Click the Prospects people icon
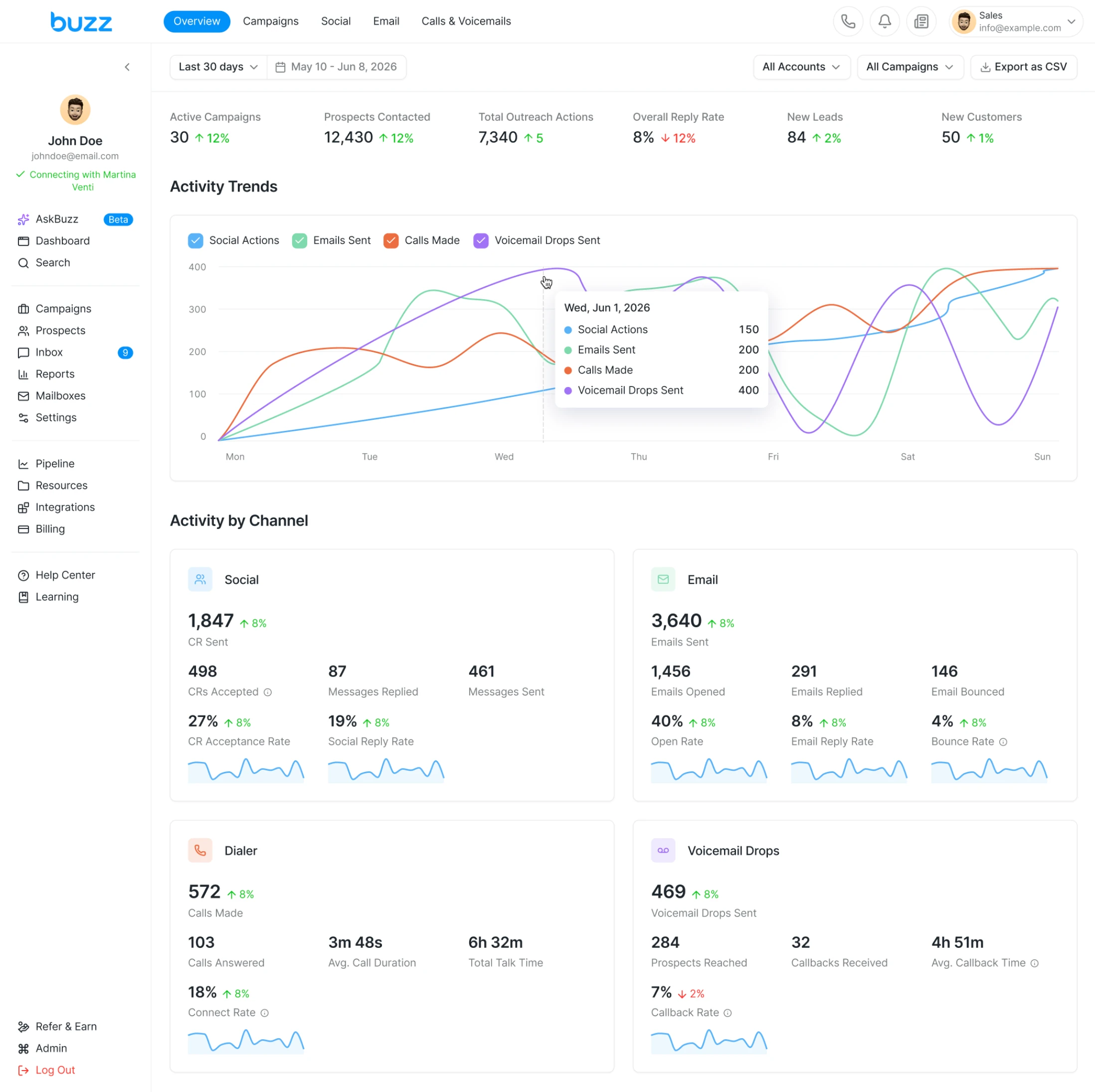Screen dimensions: 1095x1092 point(23,331)
